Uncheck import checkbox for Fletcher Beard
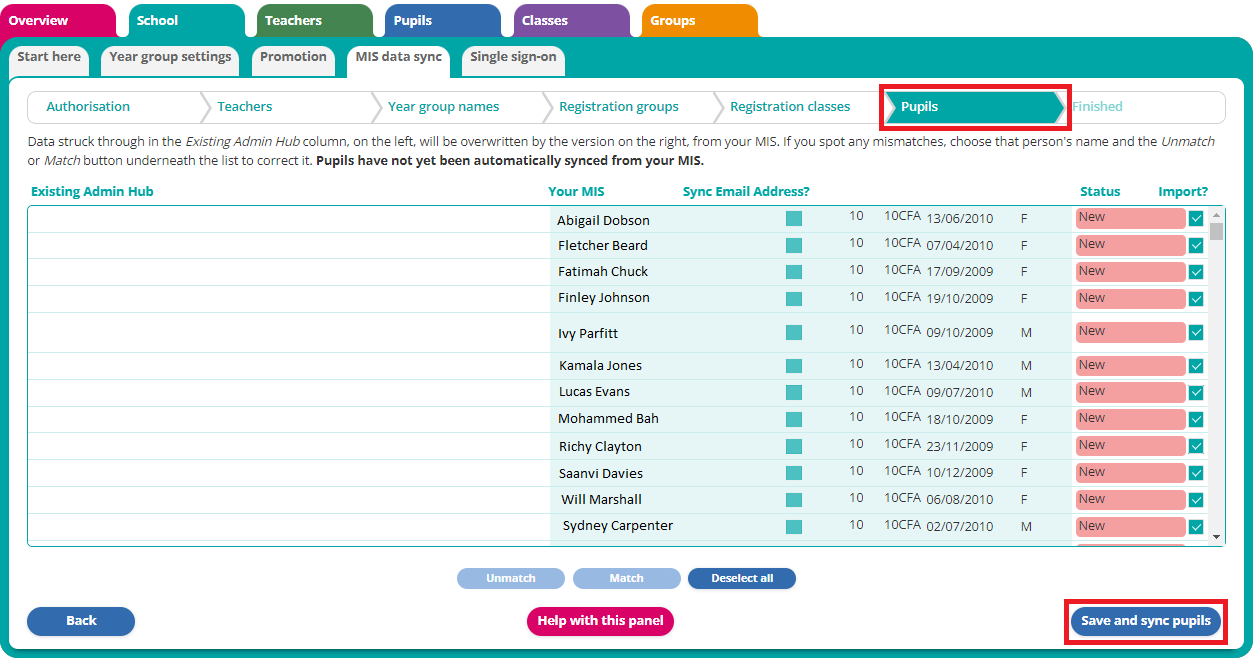The width and height of the screenshot is (1256, 665). (x=1196, y=246)
